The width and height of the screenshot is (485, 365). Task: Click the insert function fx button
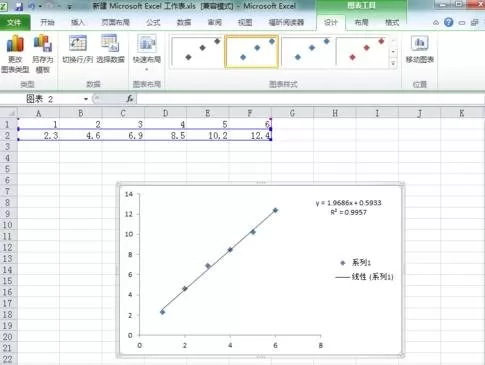click(x=130, y=99)
